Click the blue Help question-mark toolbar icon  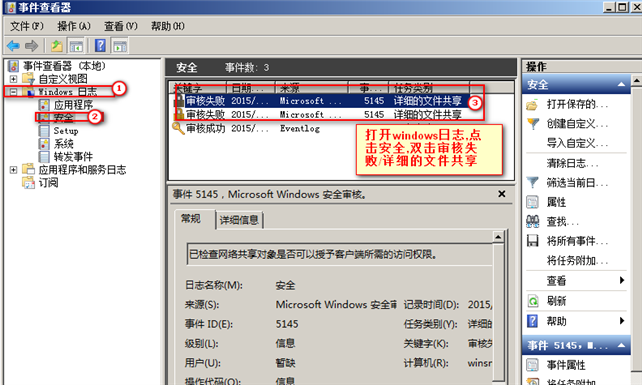coord(100,45)
